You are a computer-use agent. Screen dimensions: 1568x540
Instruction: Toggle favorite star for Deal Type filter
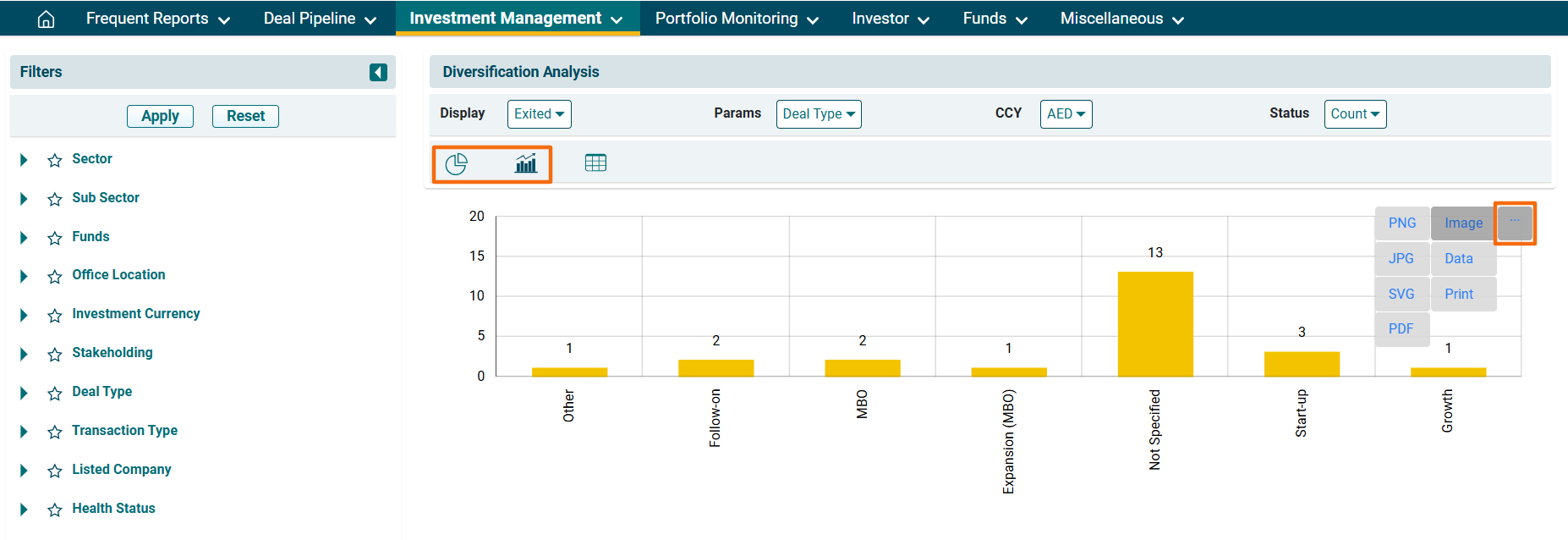point(55,393)
